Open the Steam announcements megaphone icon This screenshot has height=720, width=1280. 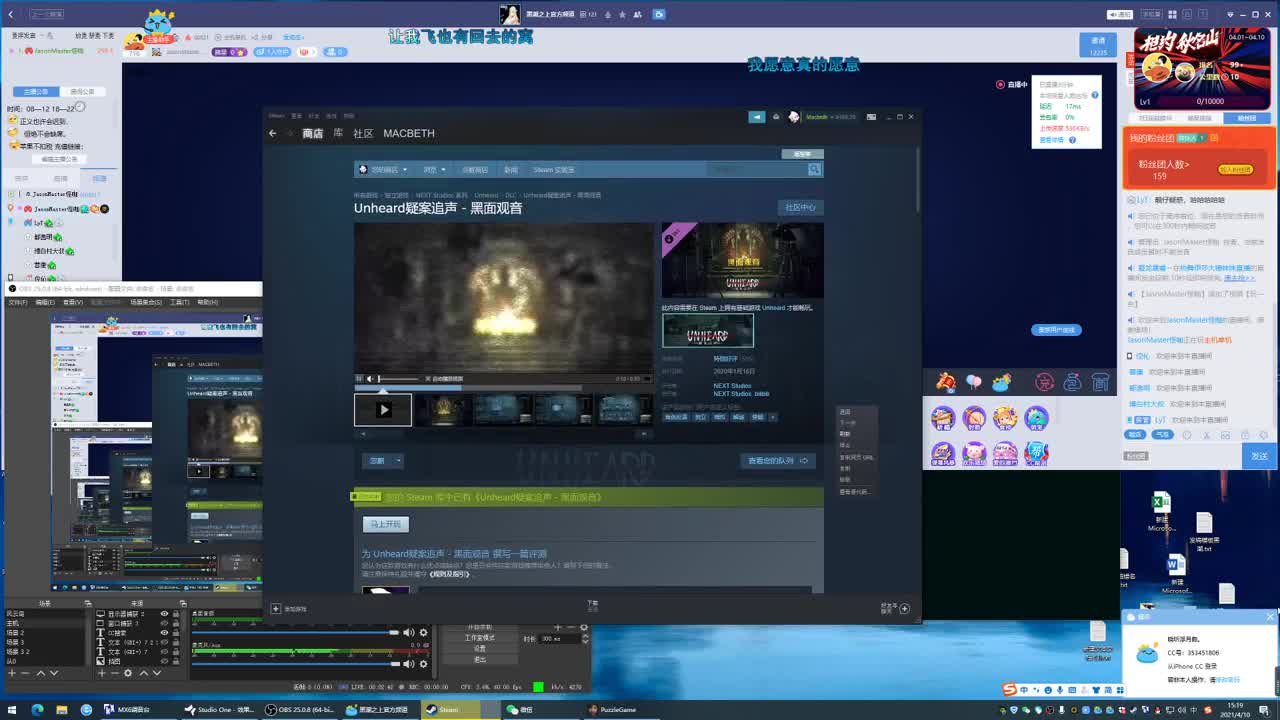757,117
